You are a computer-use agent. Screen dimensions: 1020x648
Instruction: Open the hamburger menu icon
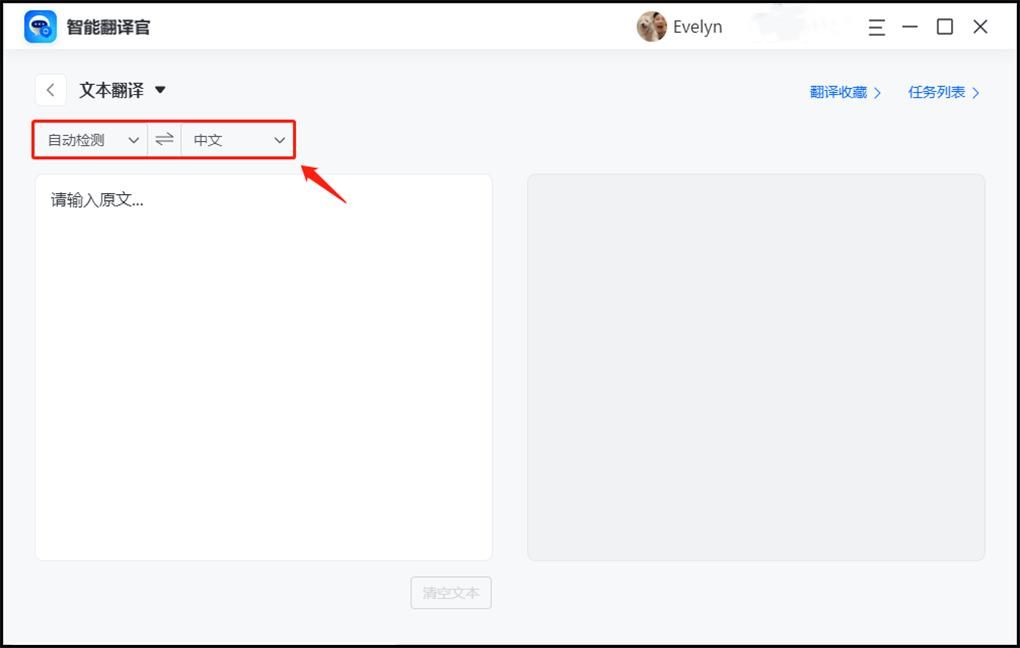click(x=877, y=27)
